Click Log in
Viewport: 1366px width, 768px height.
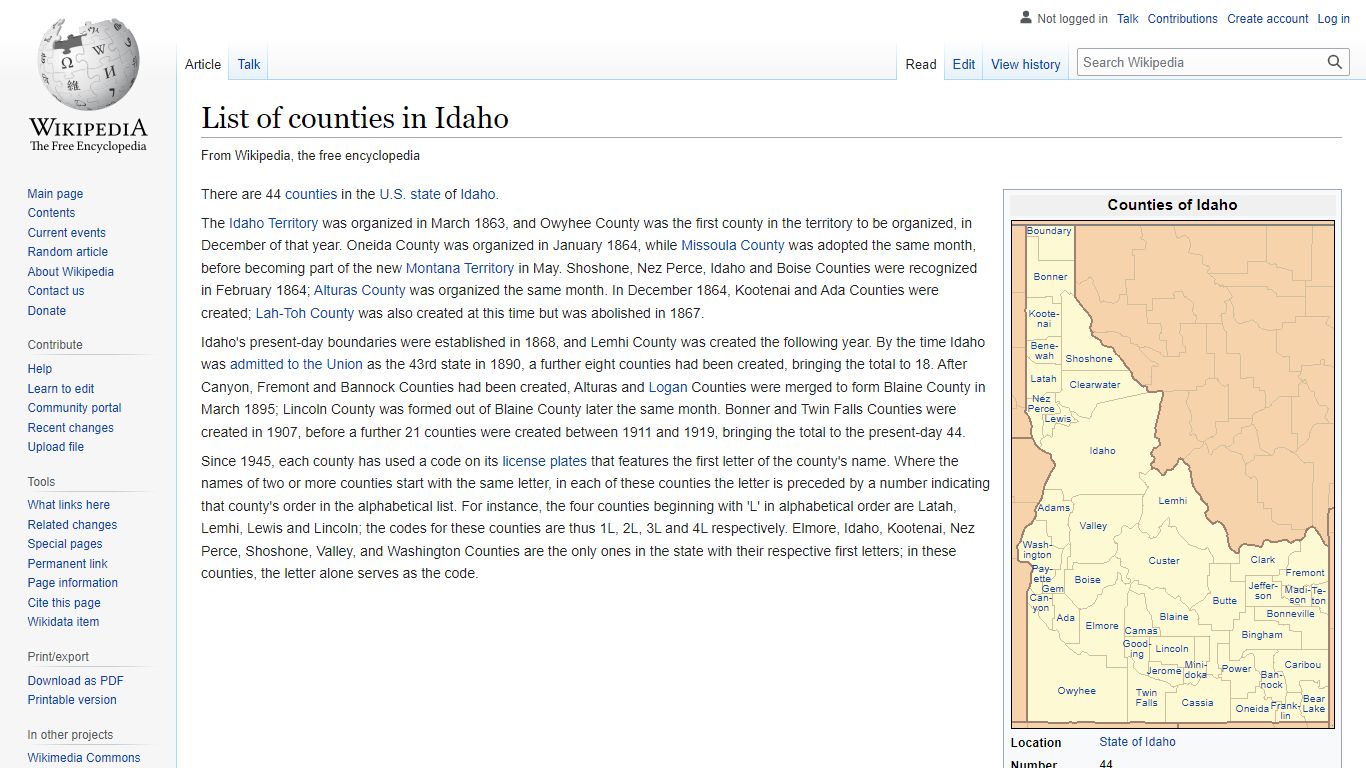pyautogui.click(x=1334, y=19)
